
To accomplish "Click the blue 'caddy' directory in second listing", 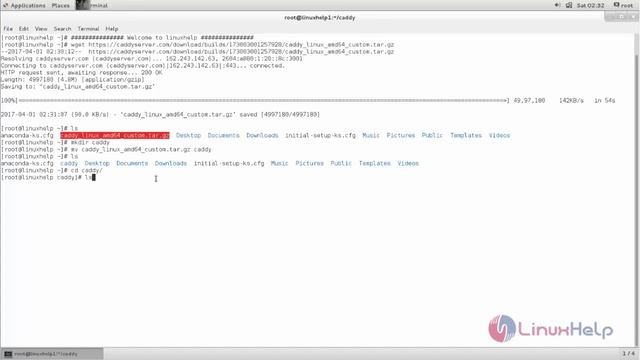I will point(69,163).
